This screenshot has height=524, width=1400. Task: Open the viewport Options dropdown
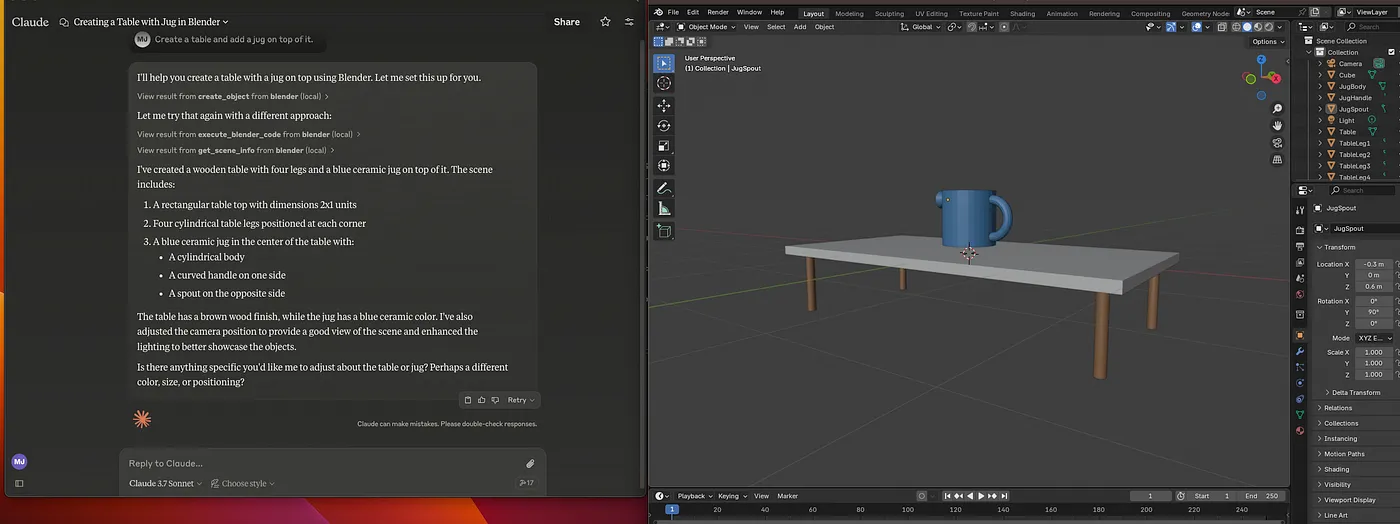[1268, 41]
